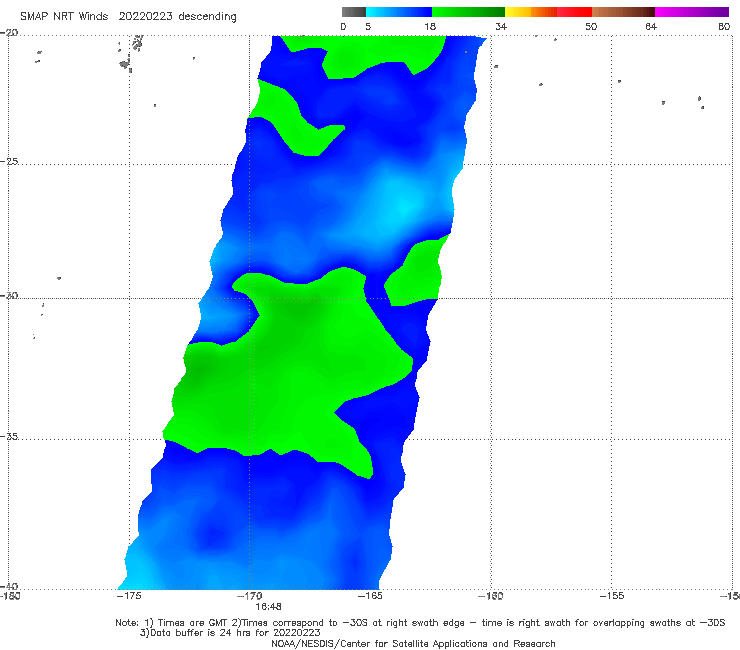Click the cyan-blue segment of the color bar

click(x=399, y=12)
